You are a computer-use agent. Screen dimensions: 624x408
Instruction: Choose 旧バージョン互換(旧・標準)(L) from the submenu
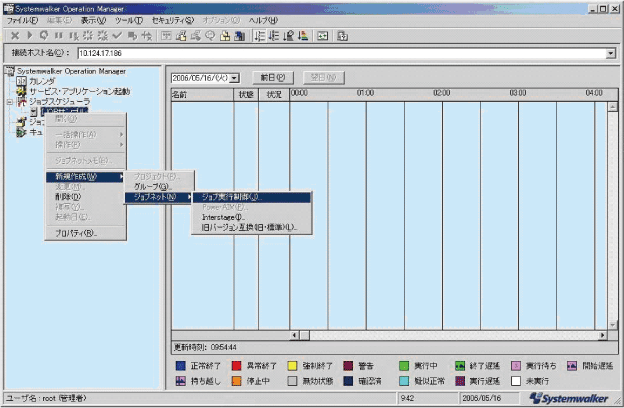point(252,227)
